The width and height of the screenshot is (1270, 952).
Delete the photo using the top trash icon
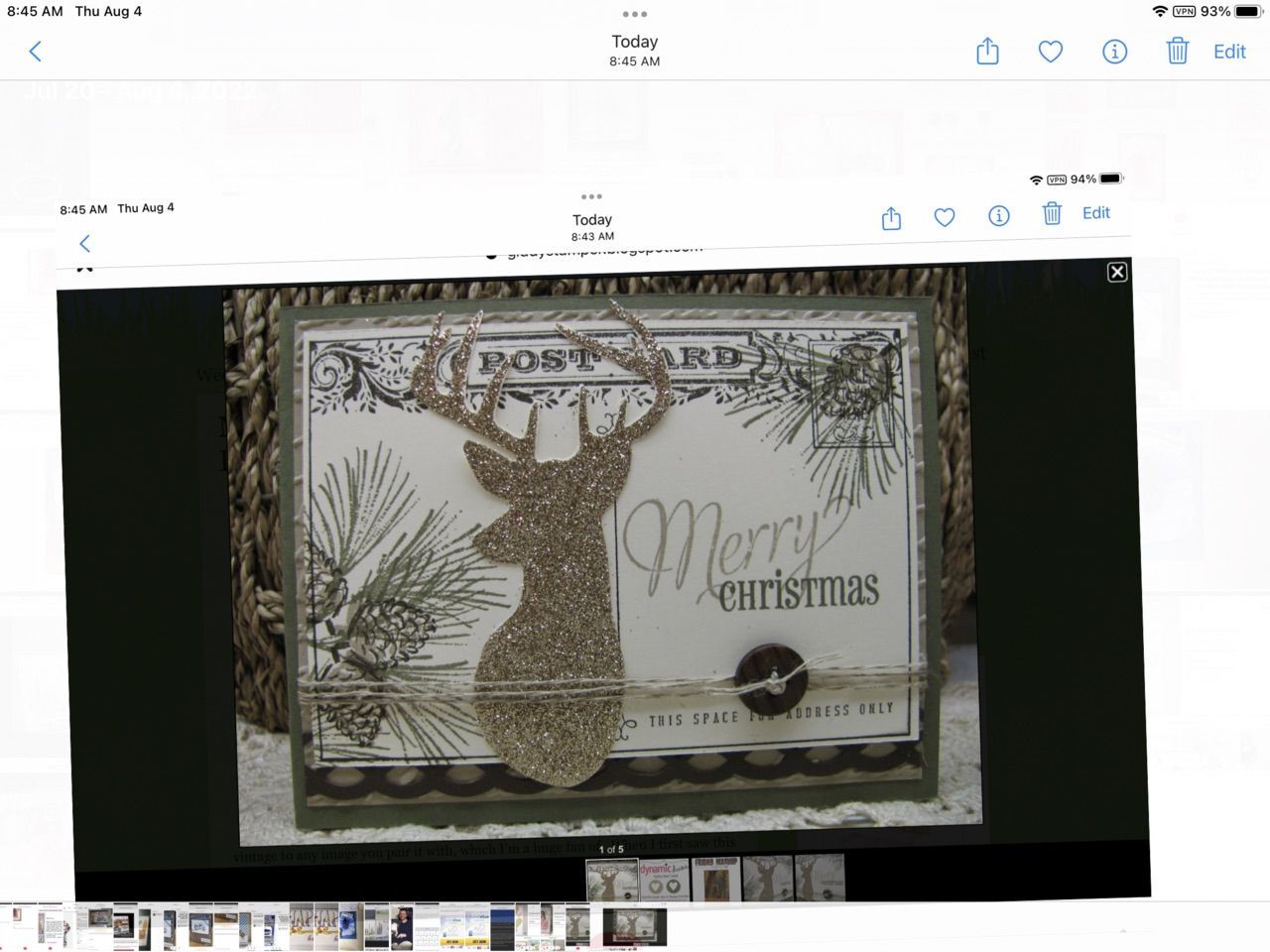point(1178,51)
